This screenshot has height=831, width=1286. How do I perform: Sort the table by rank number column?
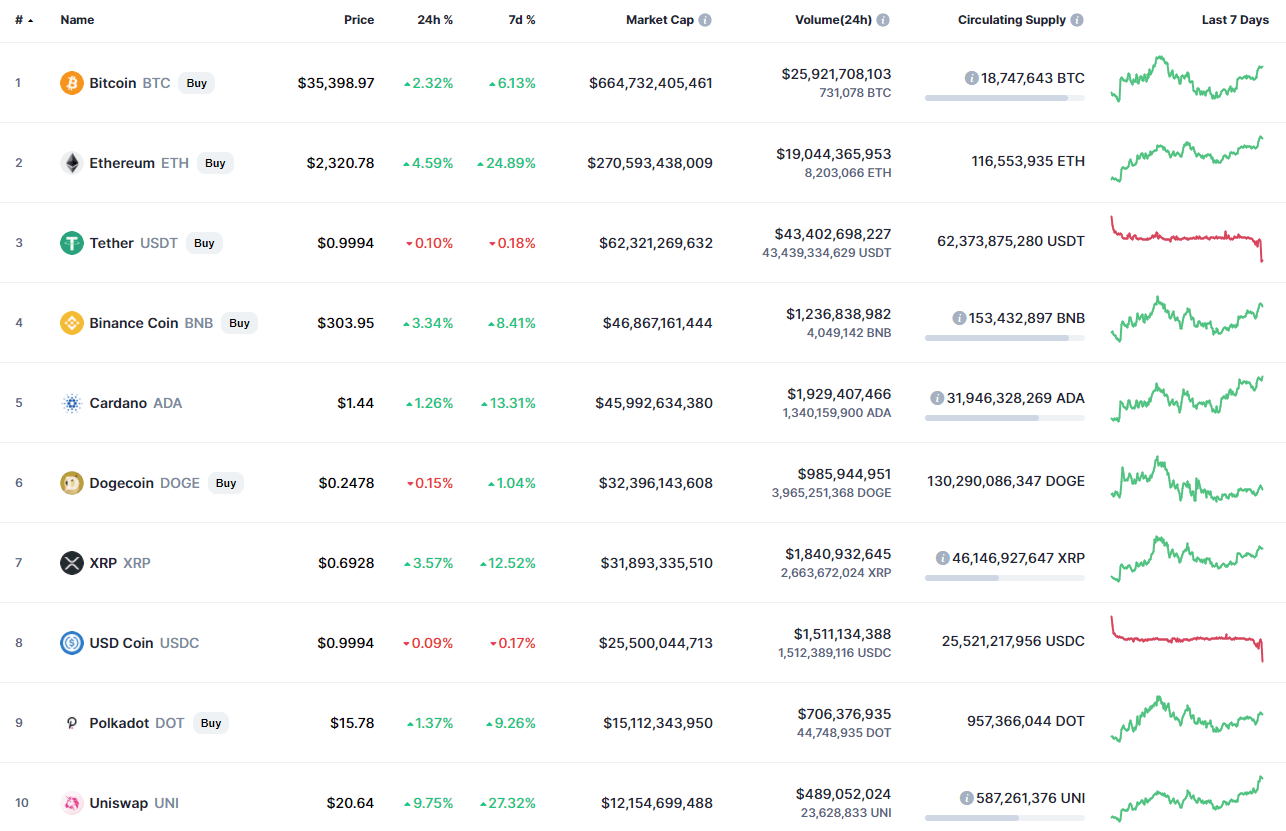(x=20, y=20)
